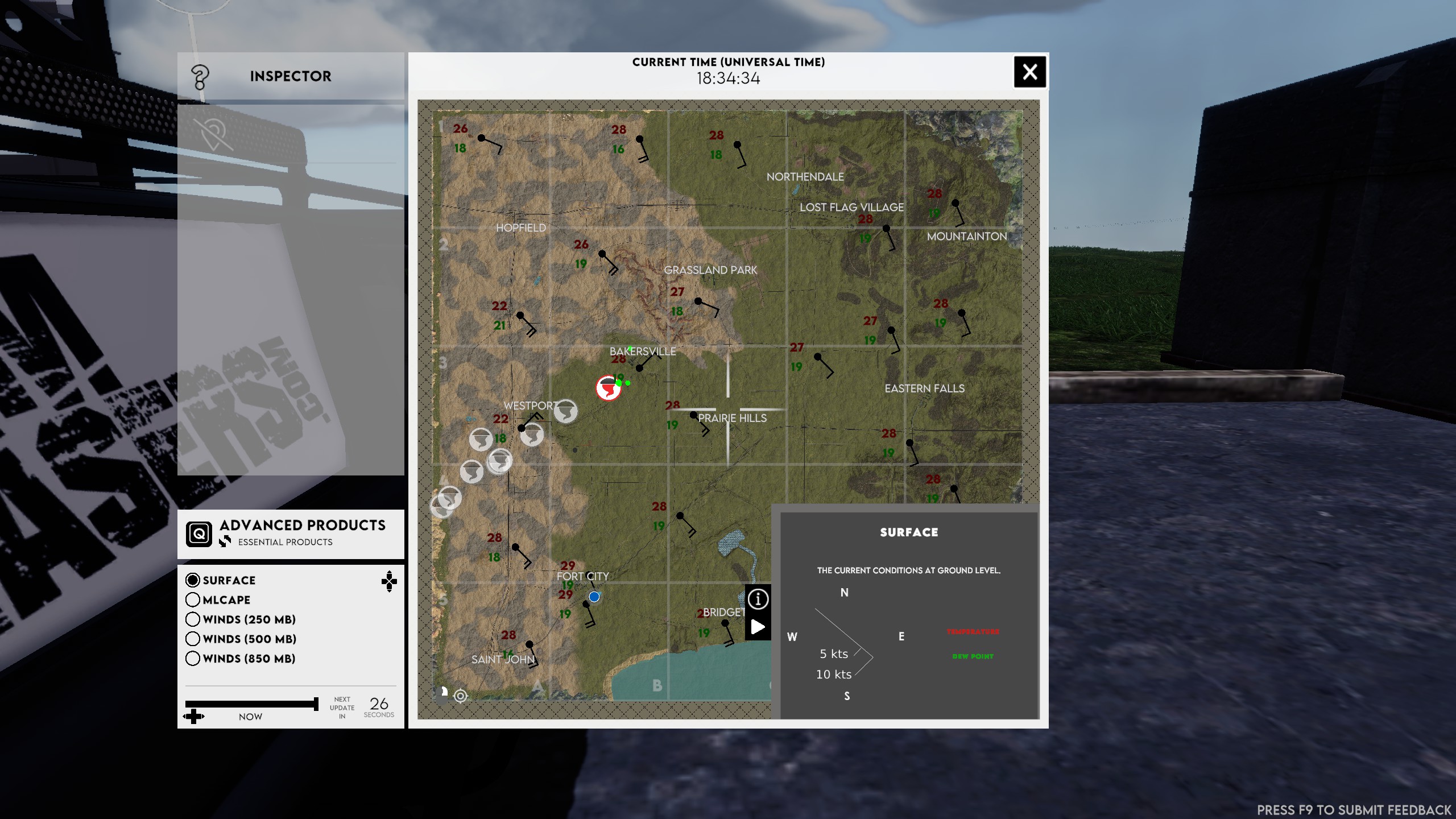Click the blue player location dot
This screenshot has width=1456, height=819.
594,597
